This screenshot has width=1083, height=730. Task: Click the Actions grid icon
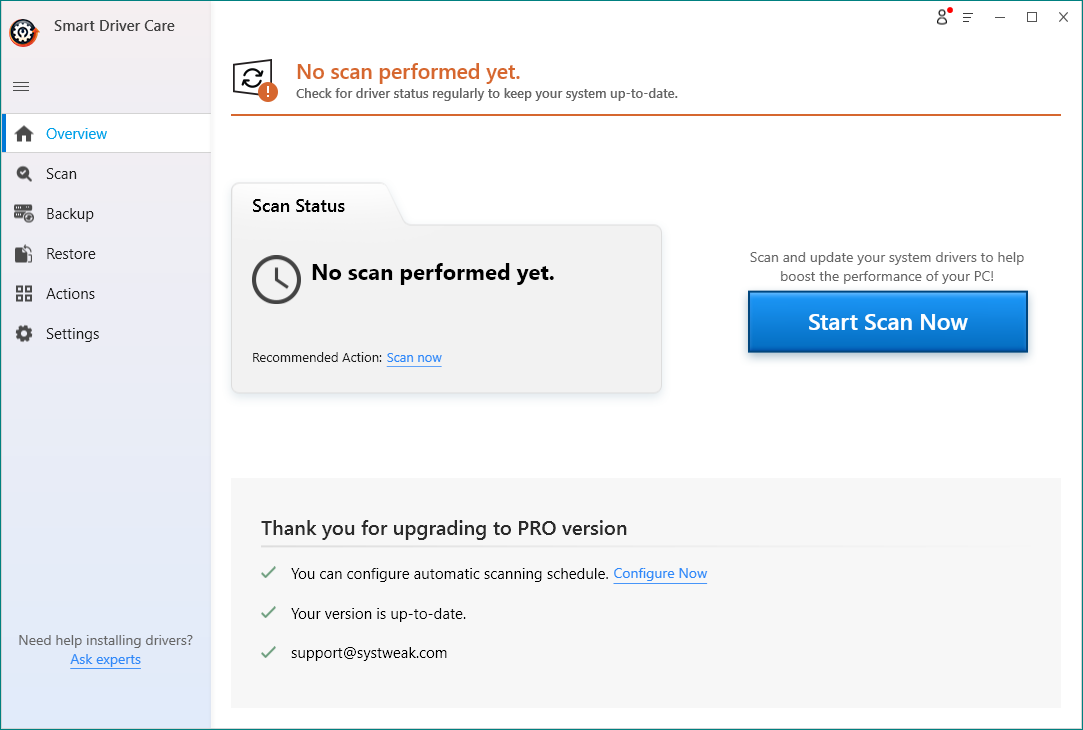(x=25, y=294)
